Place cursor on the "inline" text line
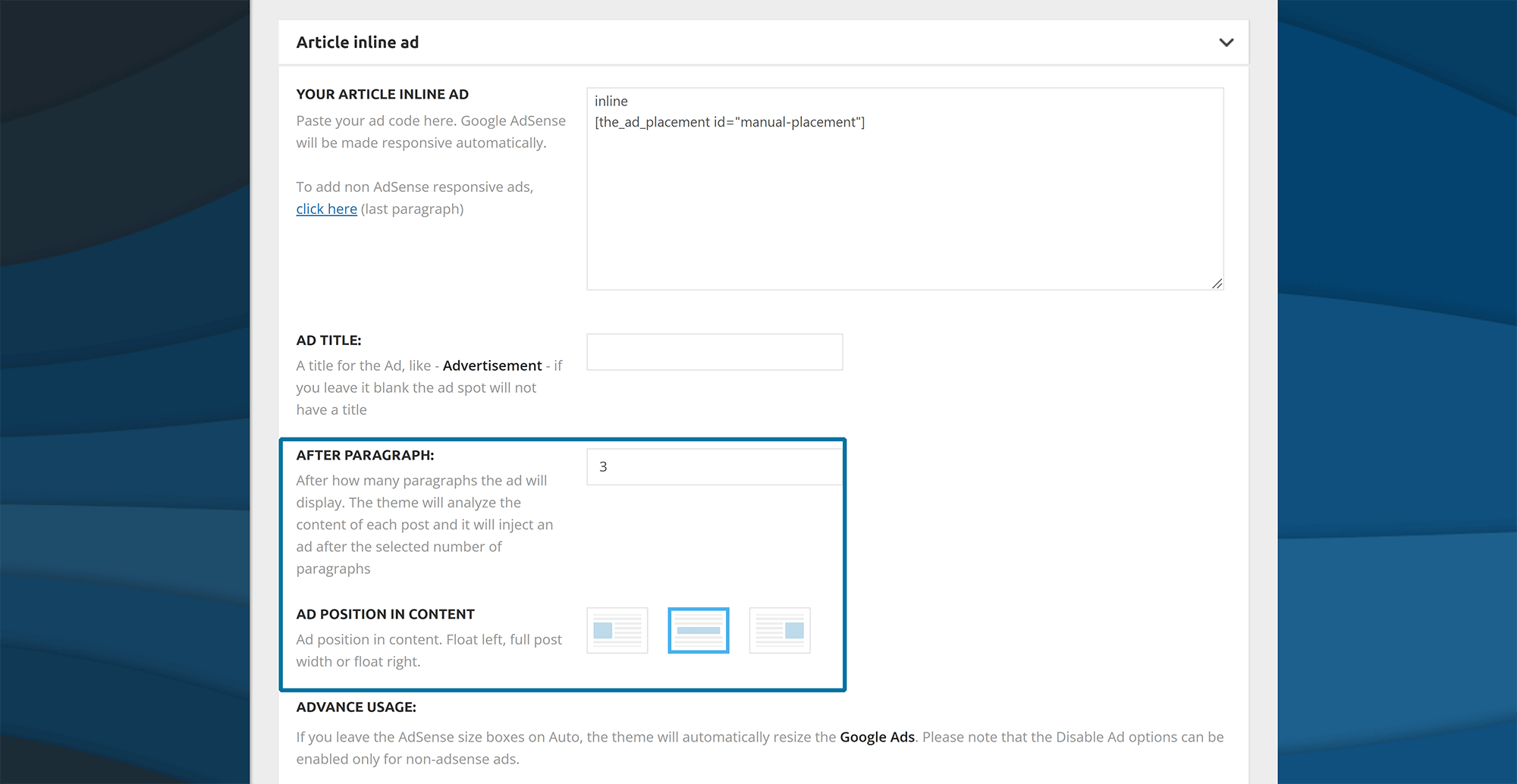The width and height of the screenshot is (1517, 784). click(x=611, y=102)
